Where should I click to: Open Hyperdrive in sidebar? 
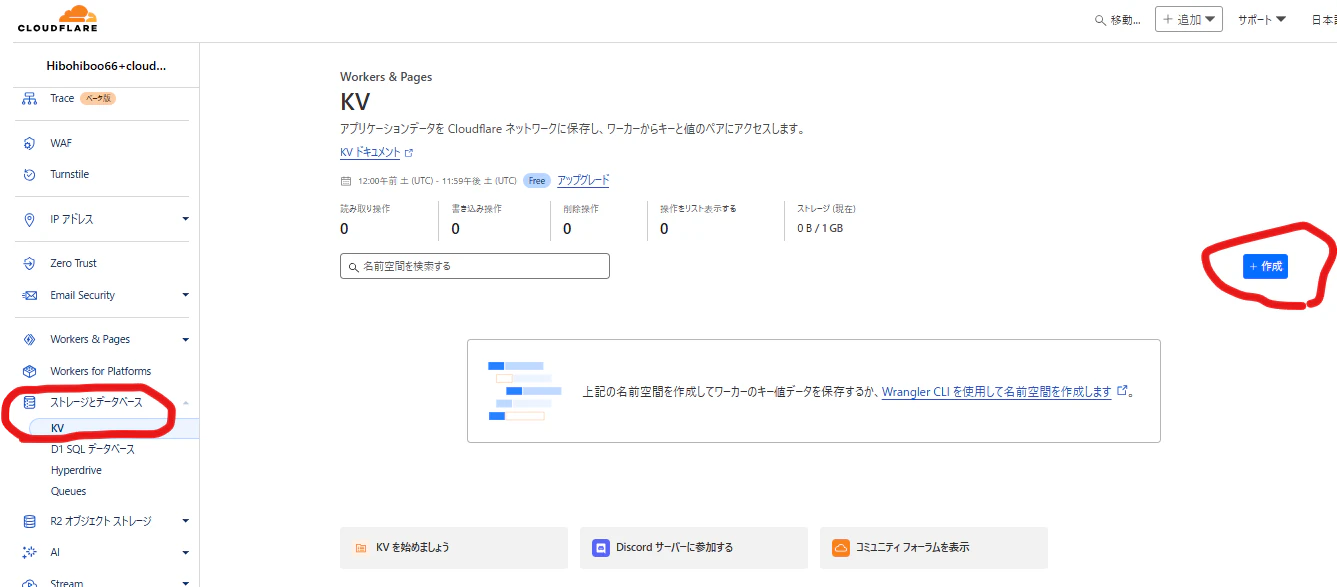tap(76, 470)
